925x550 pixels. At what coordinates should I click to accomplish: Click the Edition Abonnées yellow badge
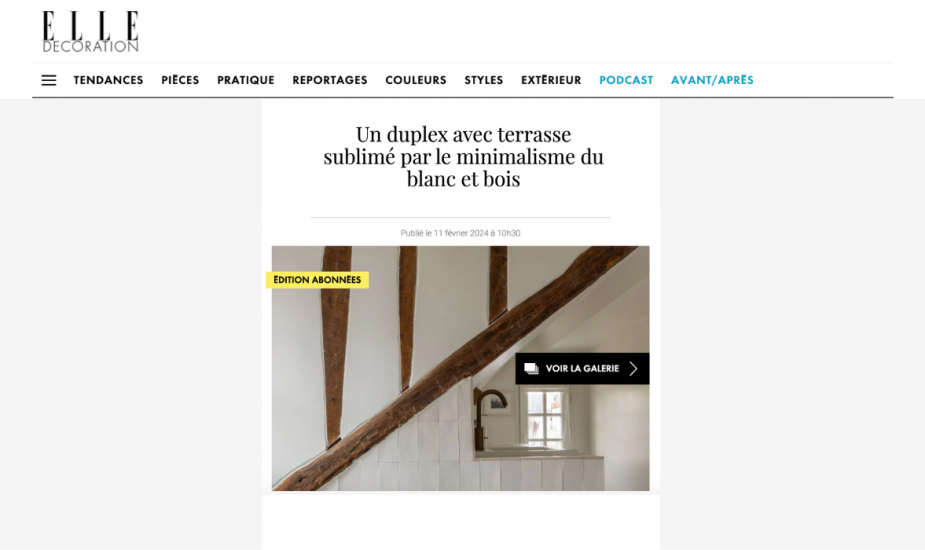coord(317,280)
